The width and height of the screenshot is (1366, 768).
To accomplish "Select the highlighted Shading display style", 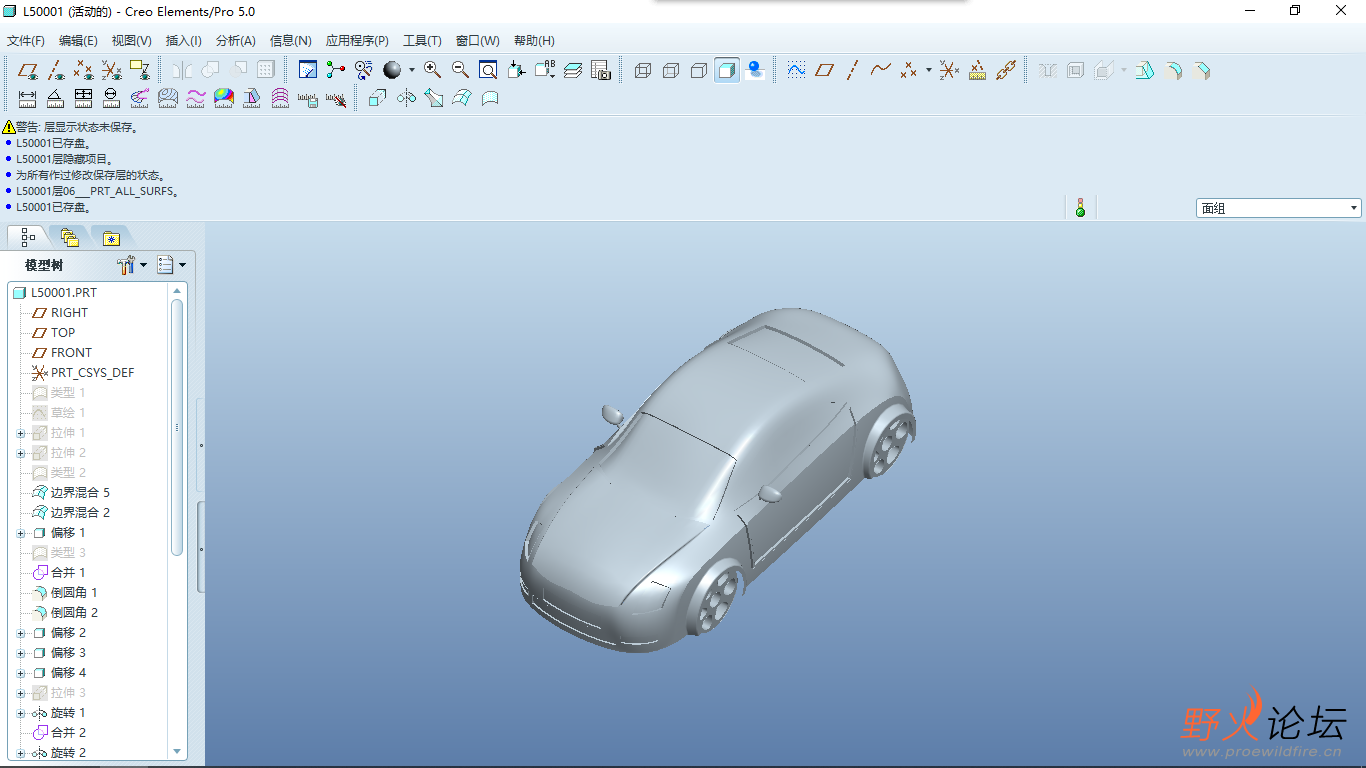I will coord(727,70).
